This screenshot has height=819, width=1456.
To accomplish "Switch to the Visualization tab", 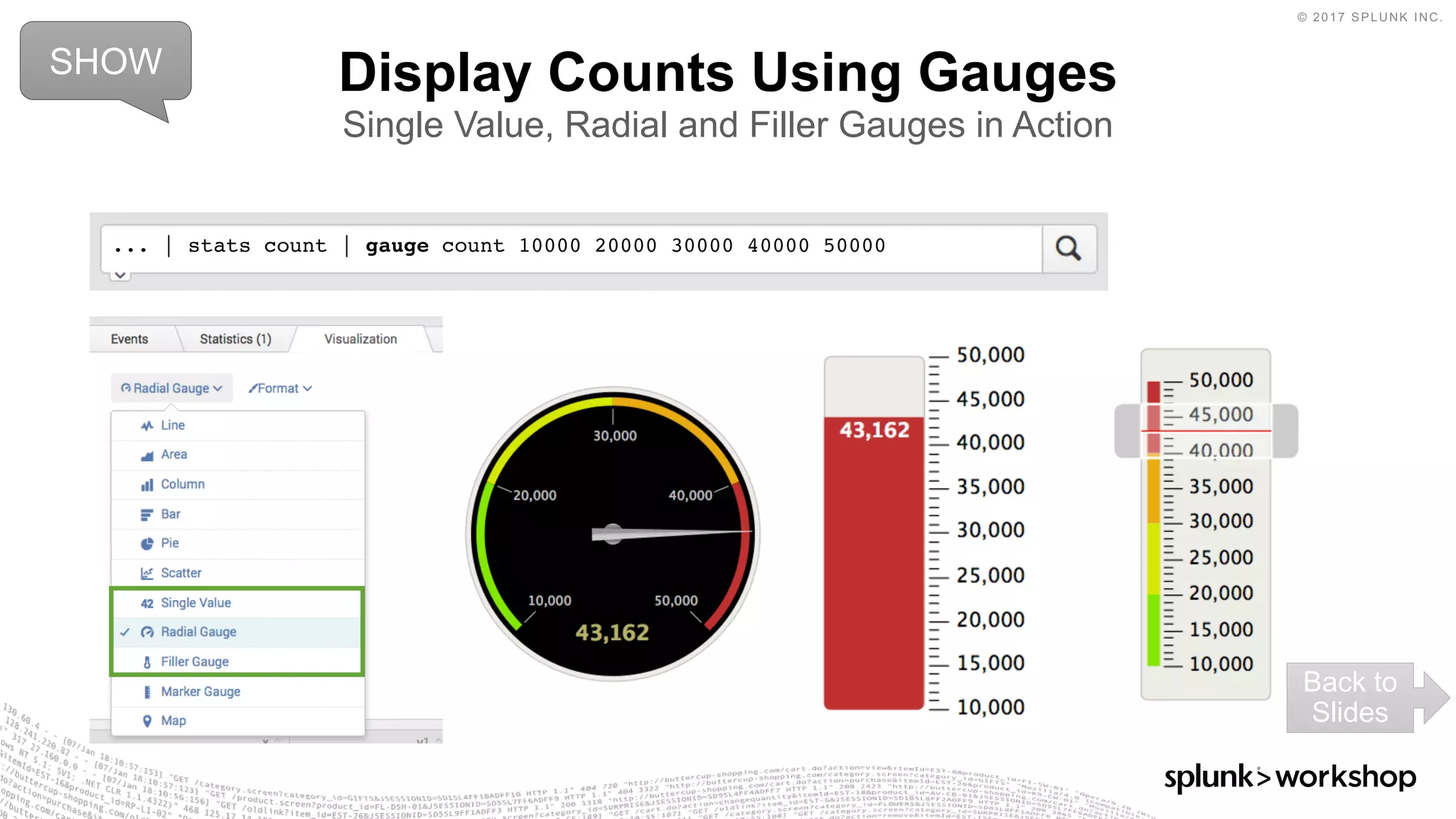I will pos(360,339).
